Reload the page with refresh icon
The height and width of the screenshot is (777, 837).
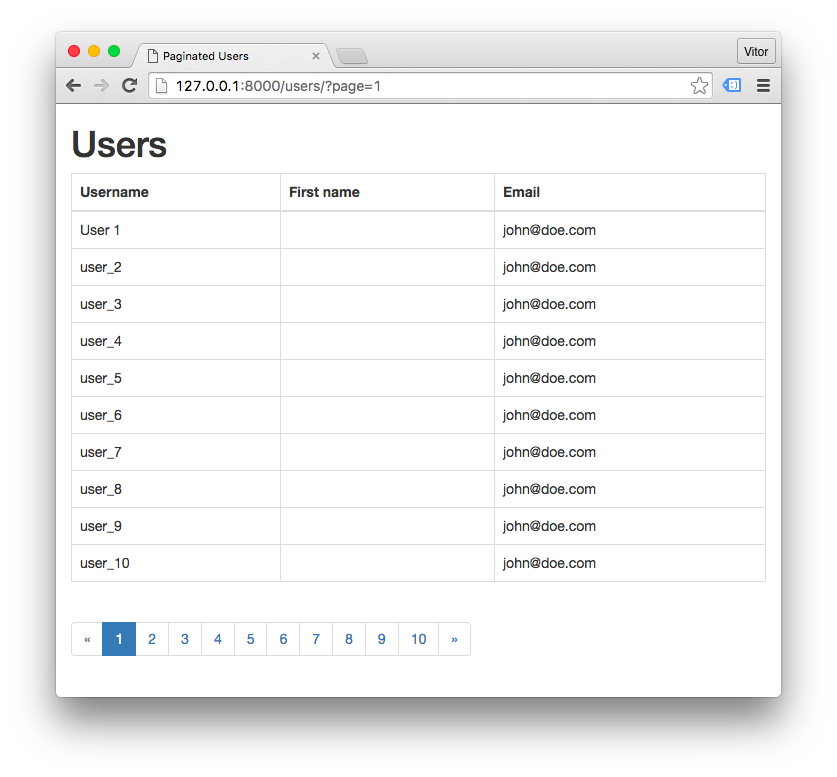click(130, 85)
